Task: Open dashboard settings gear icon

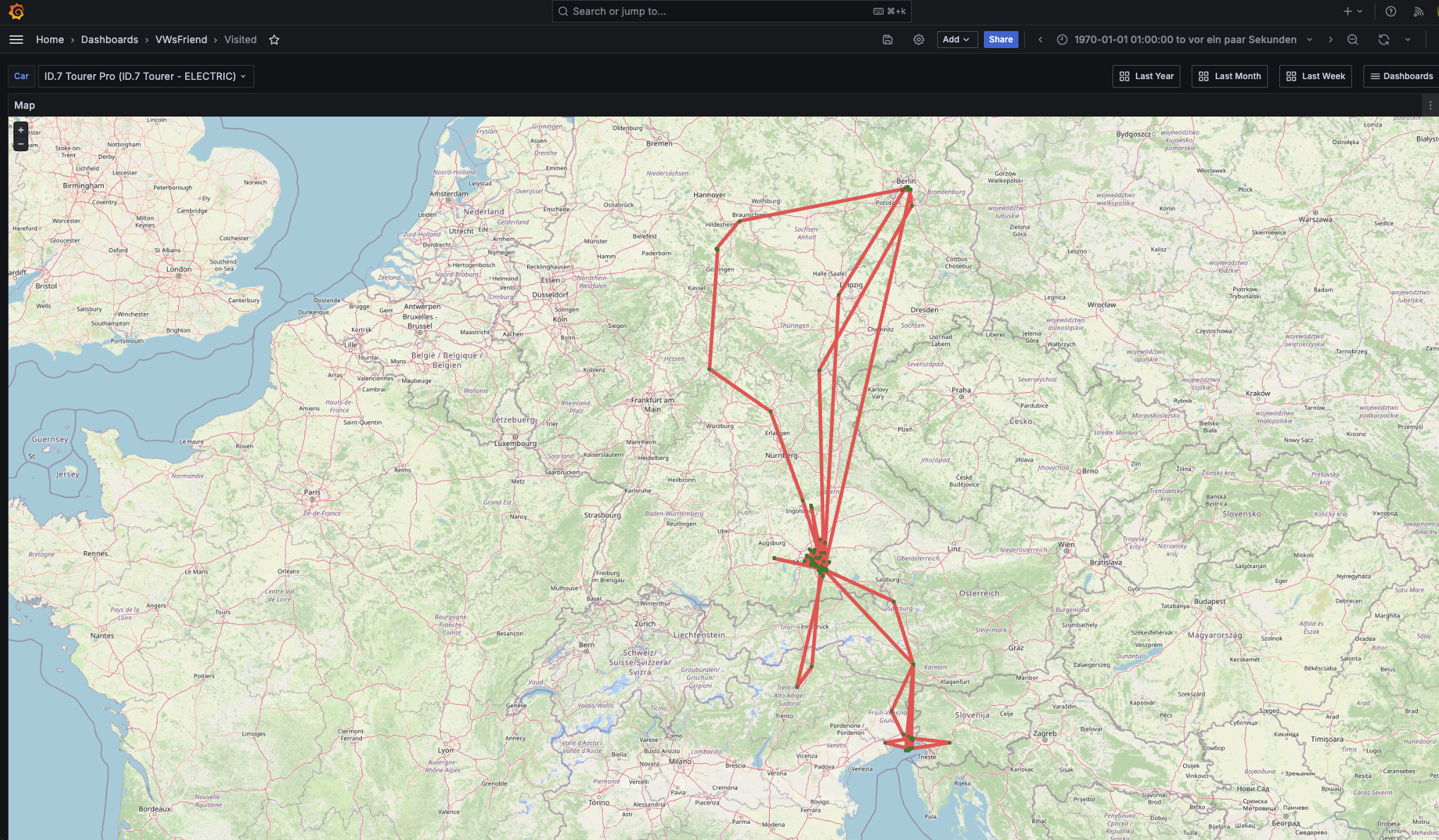Action: pos(918,40)
